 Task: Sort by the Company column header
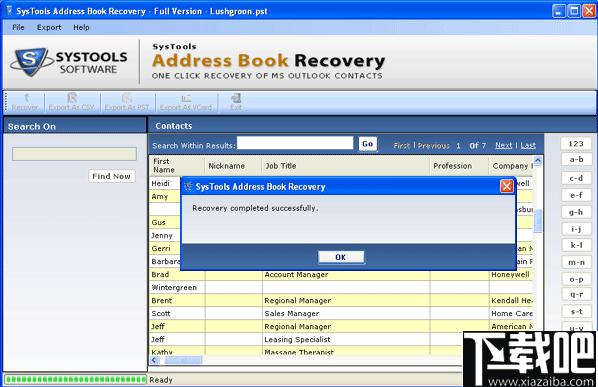(511, 165)
